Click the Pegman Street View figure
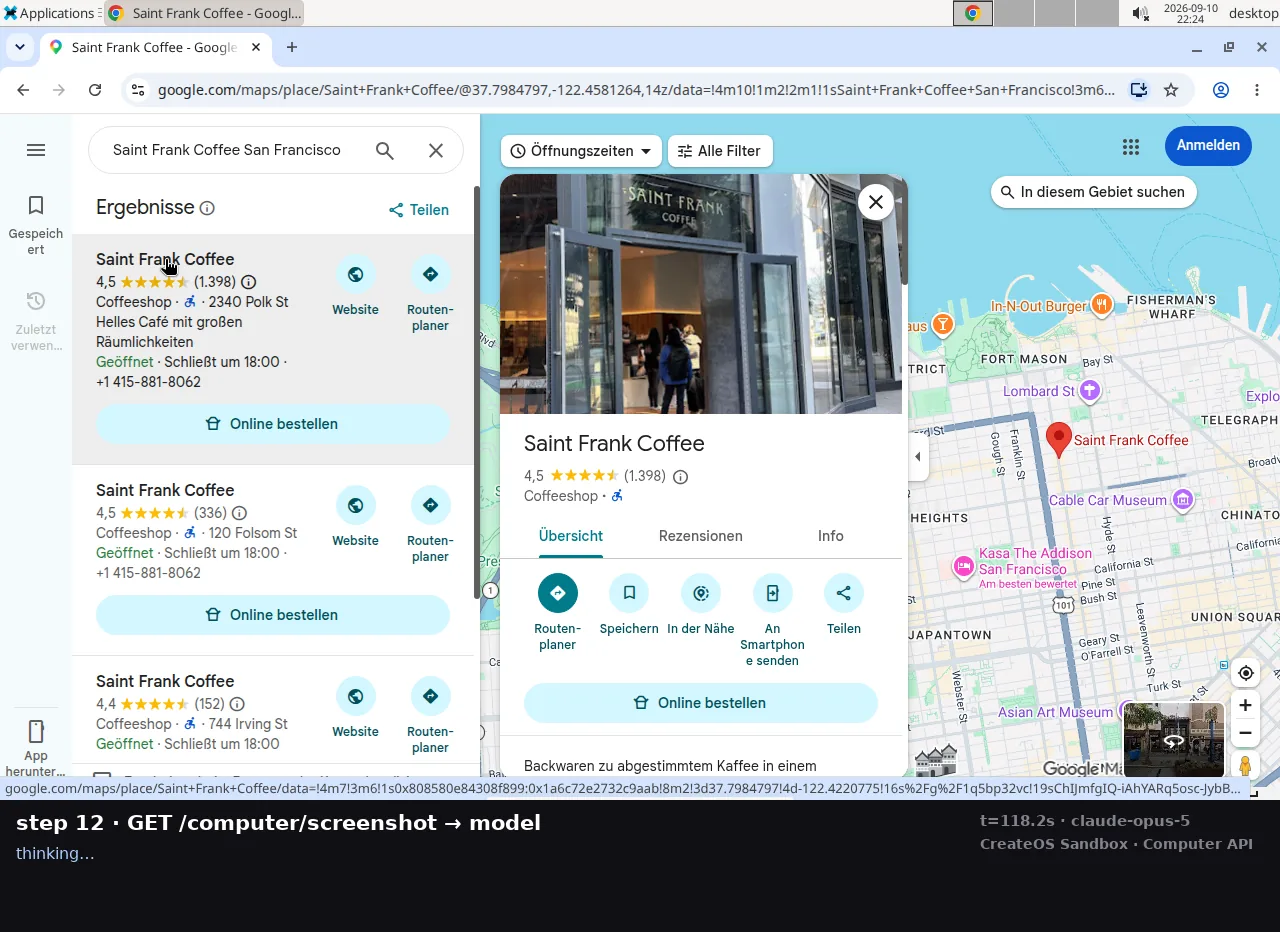Image resolution: width=1280 pixels, height=932 pixels. 1245,766
